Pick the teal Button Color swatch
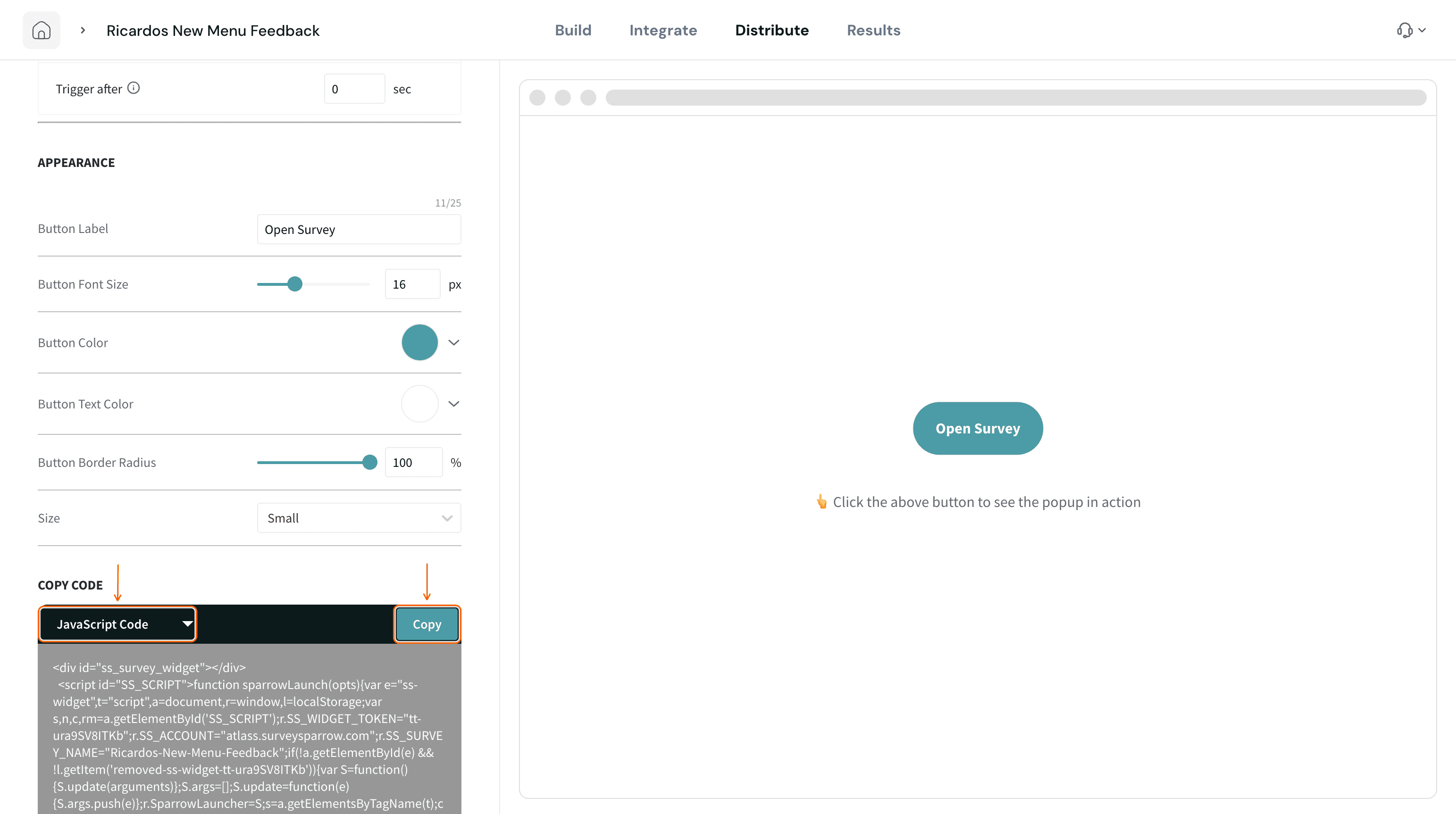1456x814 pixels. tap(419, 342)
